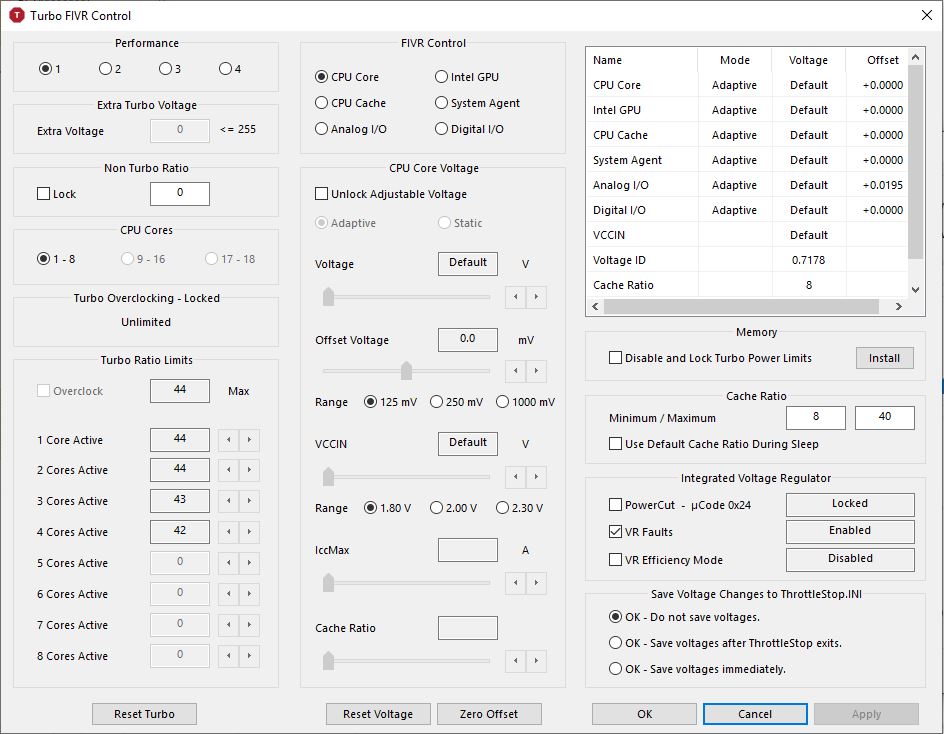Click the Offset Voltage slider thumb
944x734 pixels.
(x=406, y=370)
